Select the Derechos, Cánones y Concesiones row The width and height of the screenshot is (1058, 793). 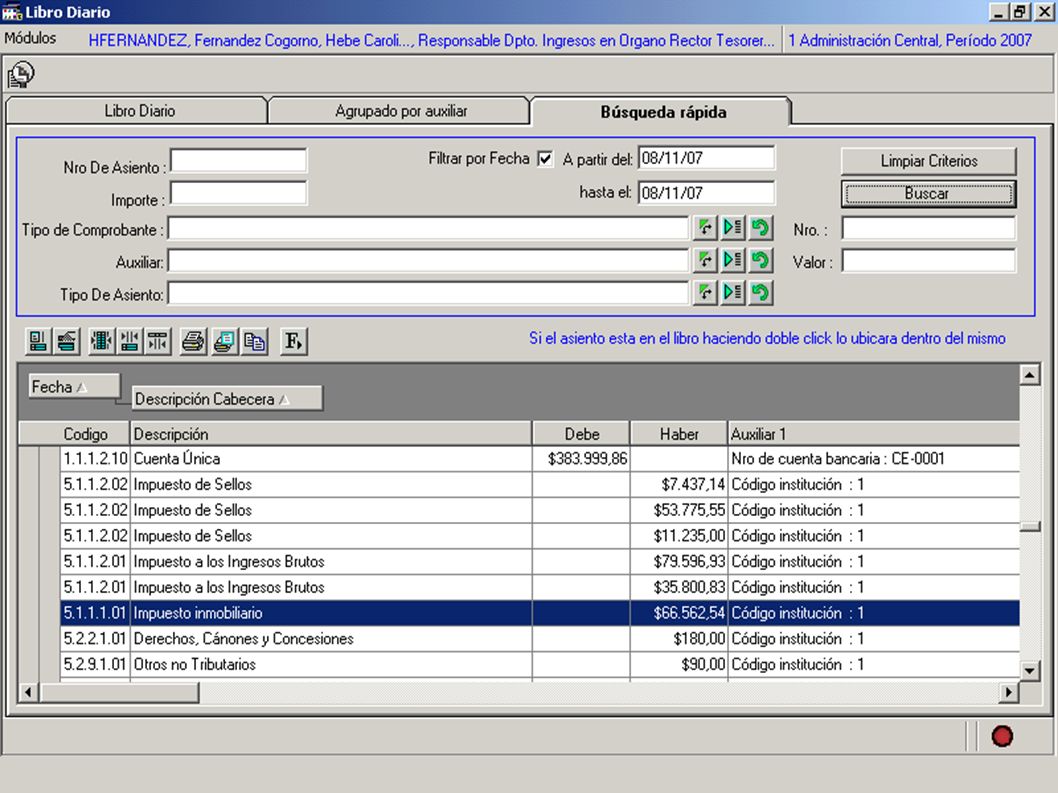click(x=540, y=638)
